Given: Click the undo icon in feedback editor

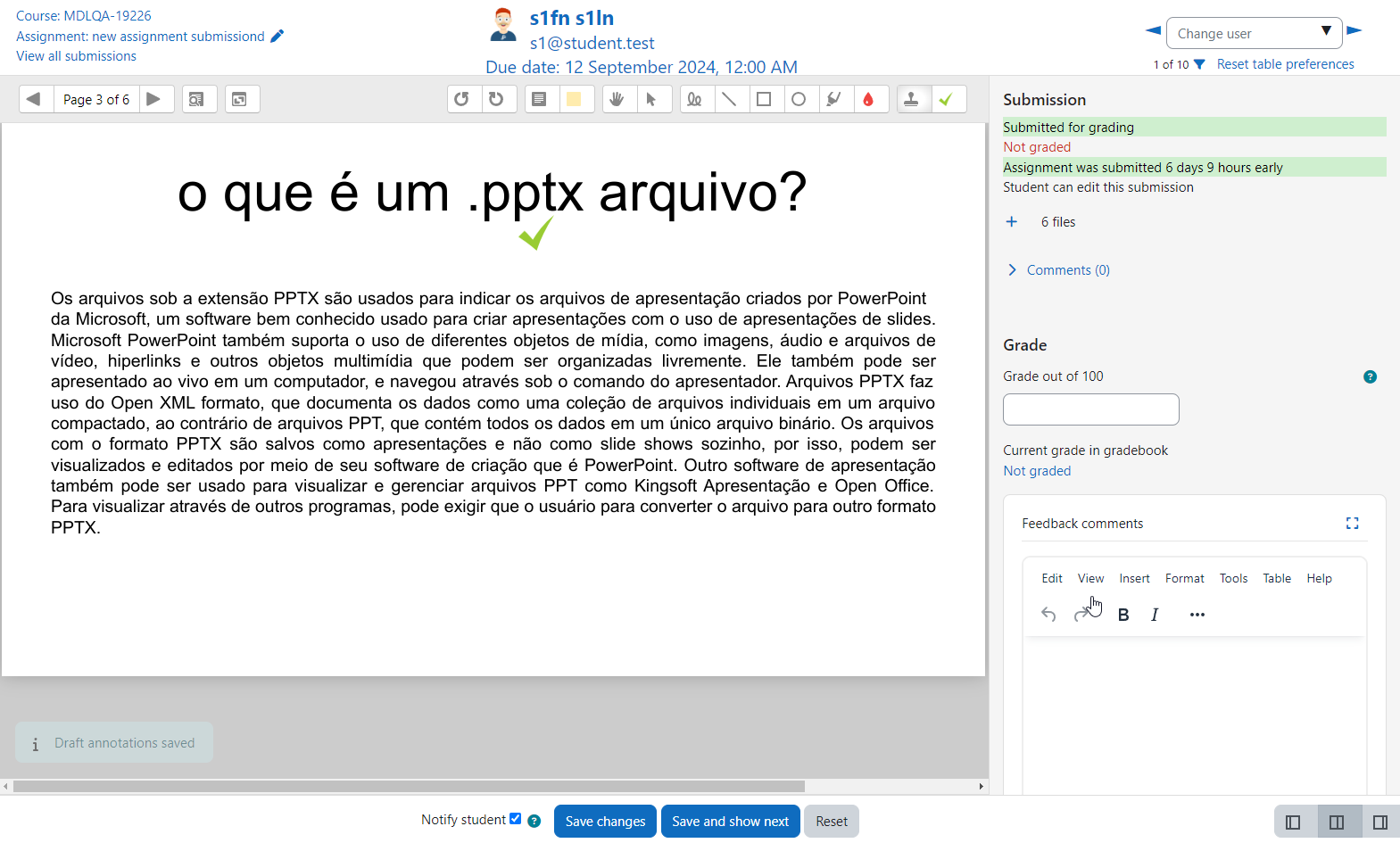Looking at the screenshot, I should [x=1048, y=615].
